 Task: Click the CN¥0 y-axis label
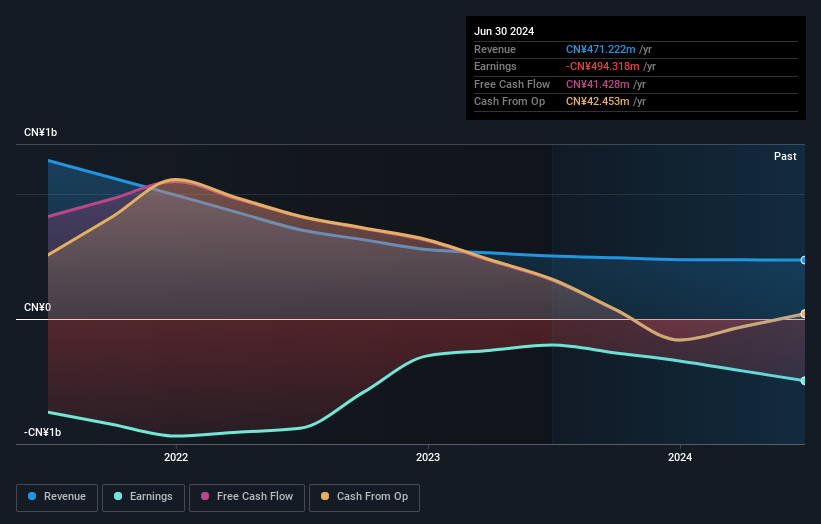coord(38,307)
